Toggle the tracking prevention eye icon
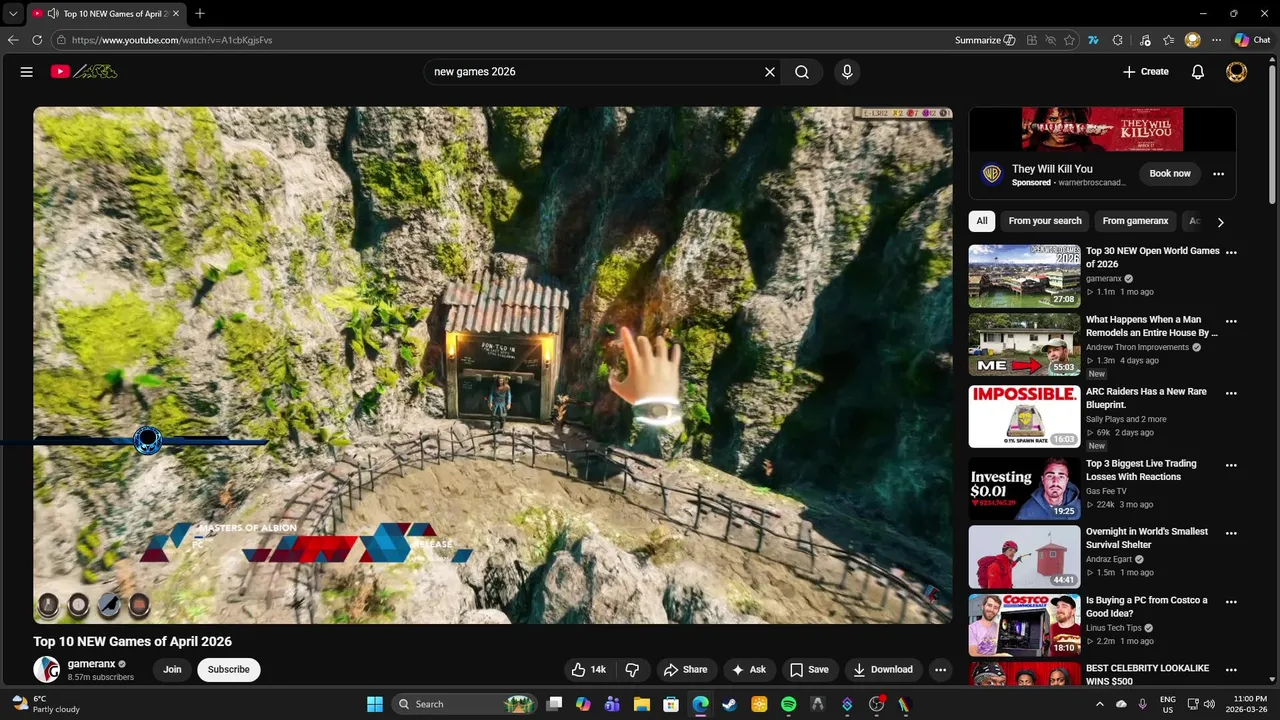This screenshot has width=1280, height=720. [x=1051, y=40]
